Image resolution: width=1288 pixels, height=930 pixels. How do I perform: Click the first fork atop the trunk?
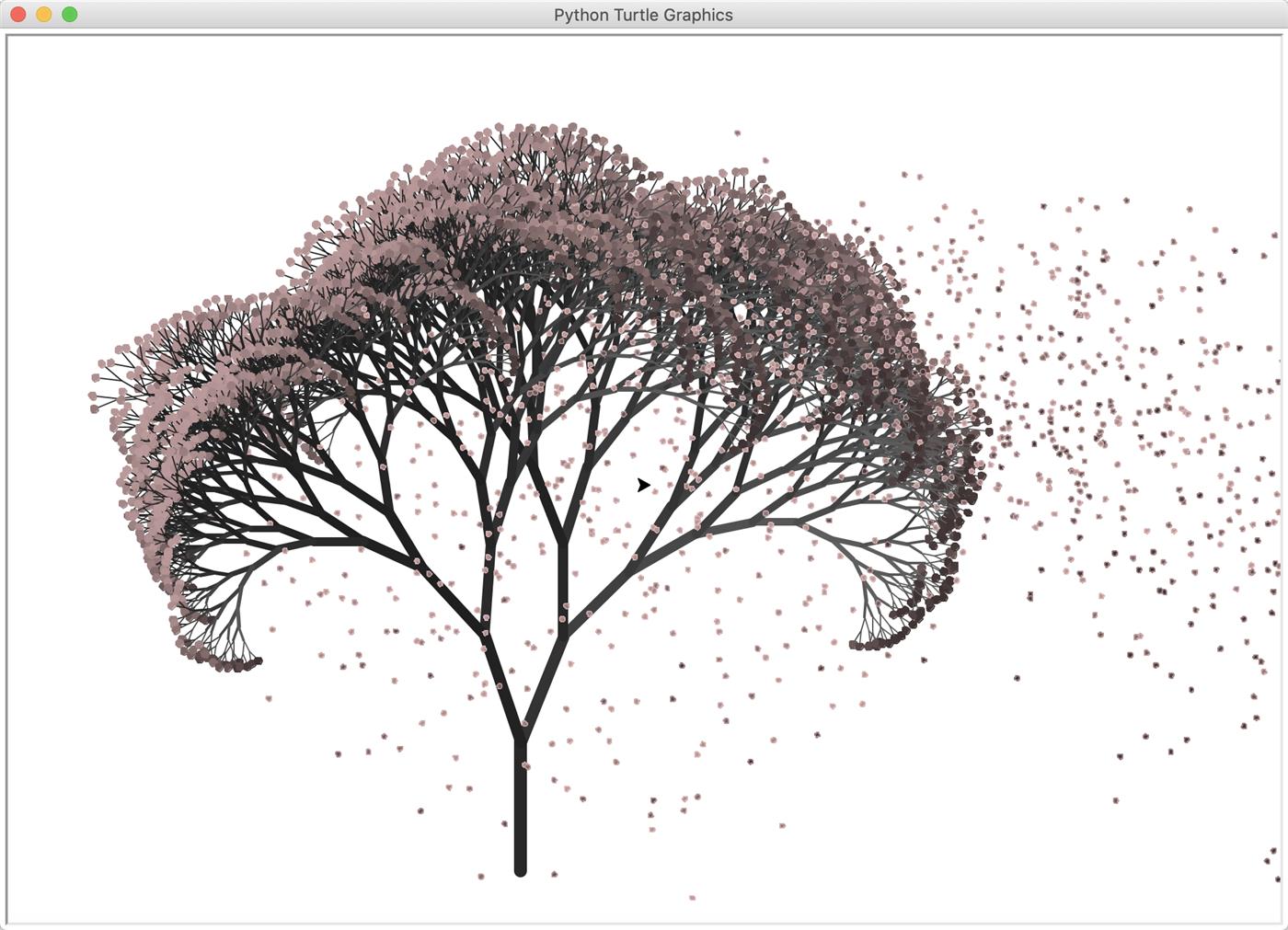tap(521, 733)
